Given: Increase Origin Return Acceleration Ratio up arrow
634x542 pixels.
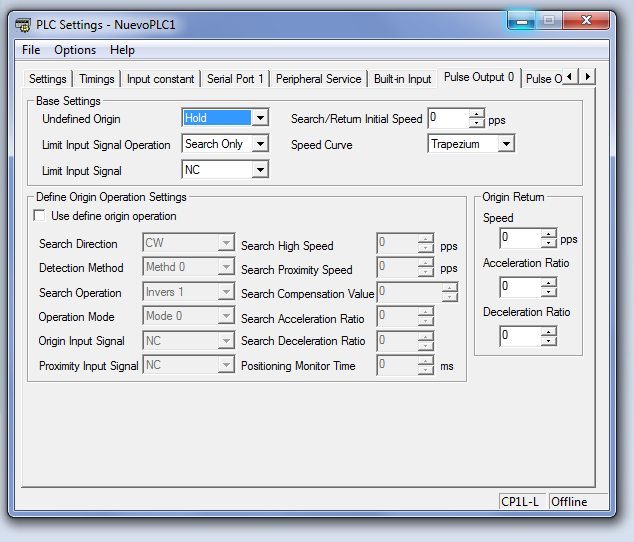Looking at the screenshot, I should [x=549, y=283].
